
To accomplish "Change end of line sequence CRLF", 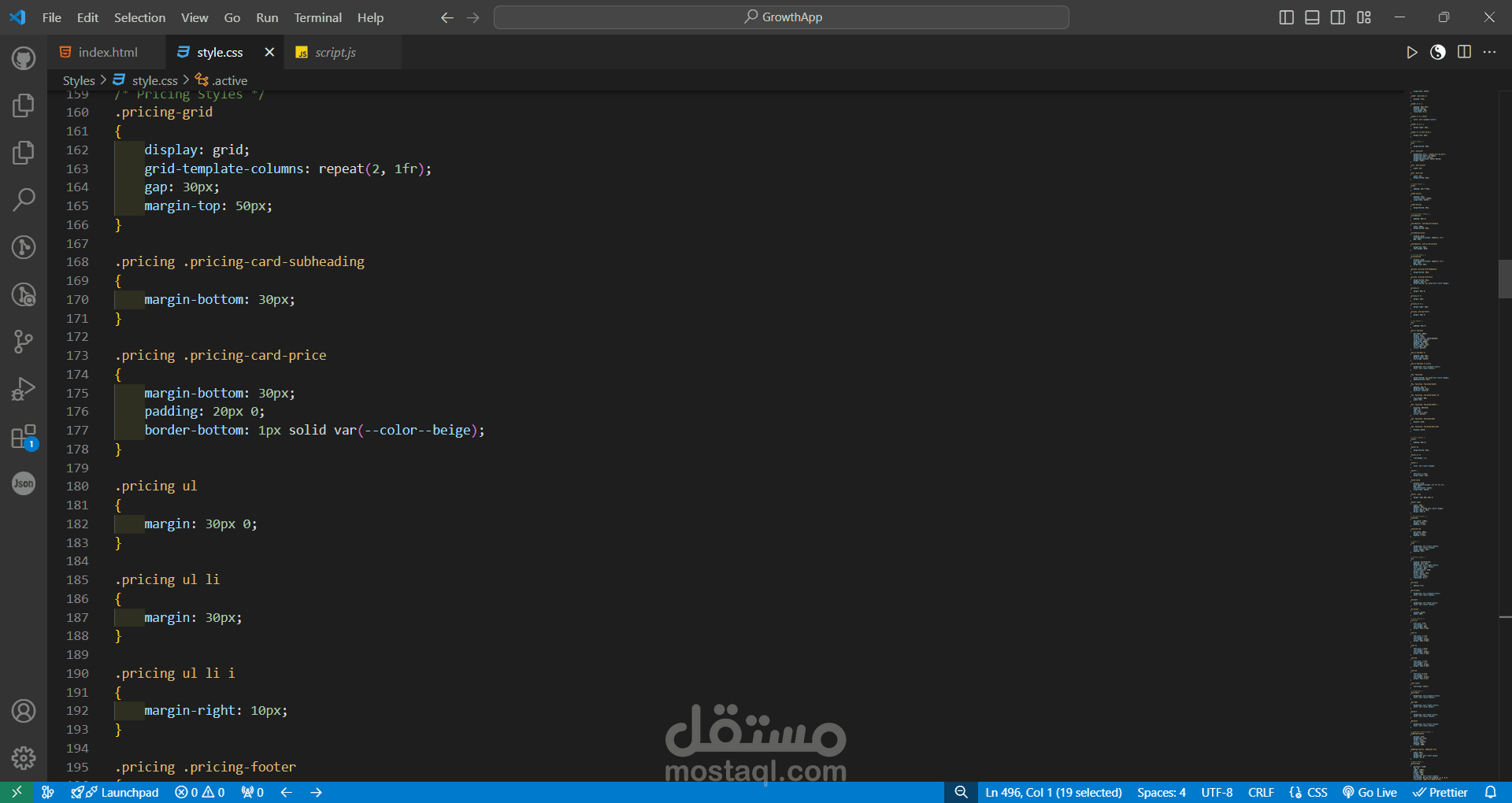I will coord(1261,792).
